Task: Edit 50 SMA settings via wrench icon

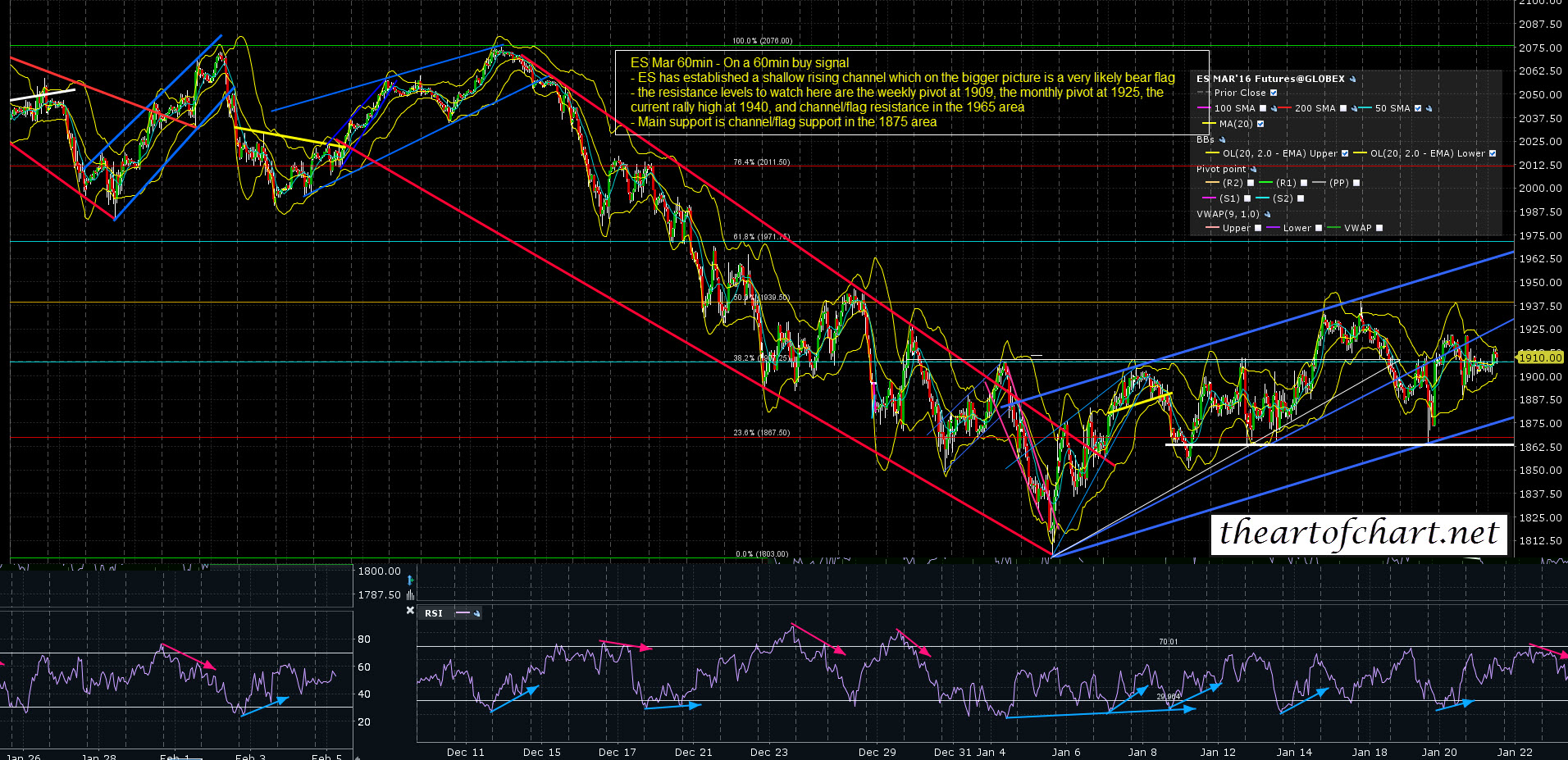Action: pyautogui.click(x=1429, y=109)
